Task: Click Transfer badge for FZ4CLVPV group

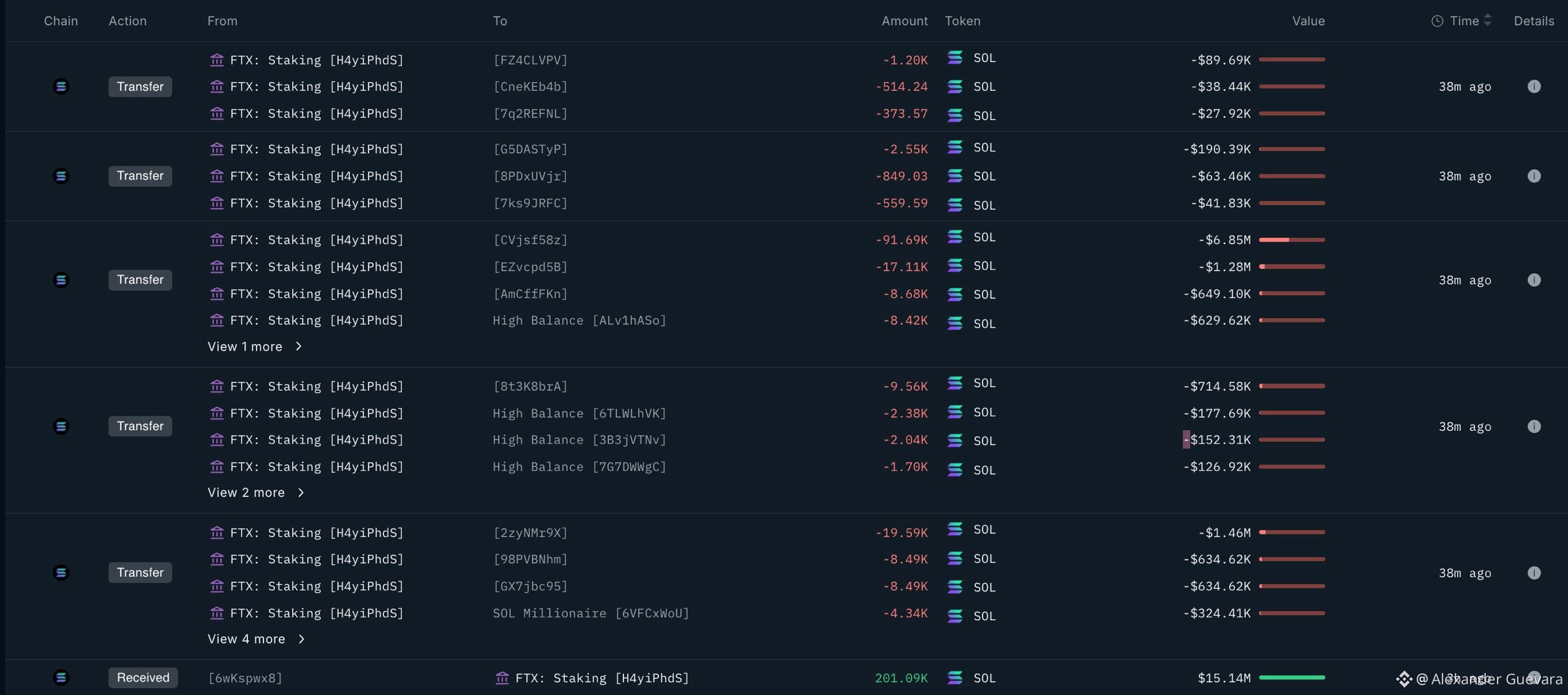Action: 140,86
